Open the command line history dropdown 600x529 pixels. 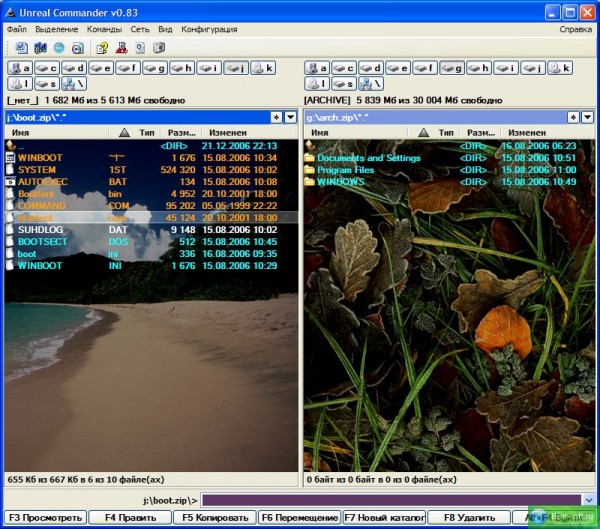point(588,499)
